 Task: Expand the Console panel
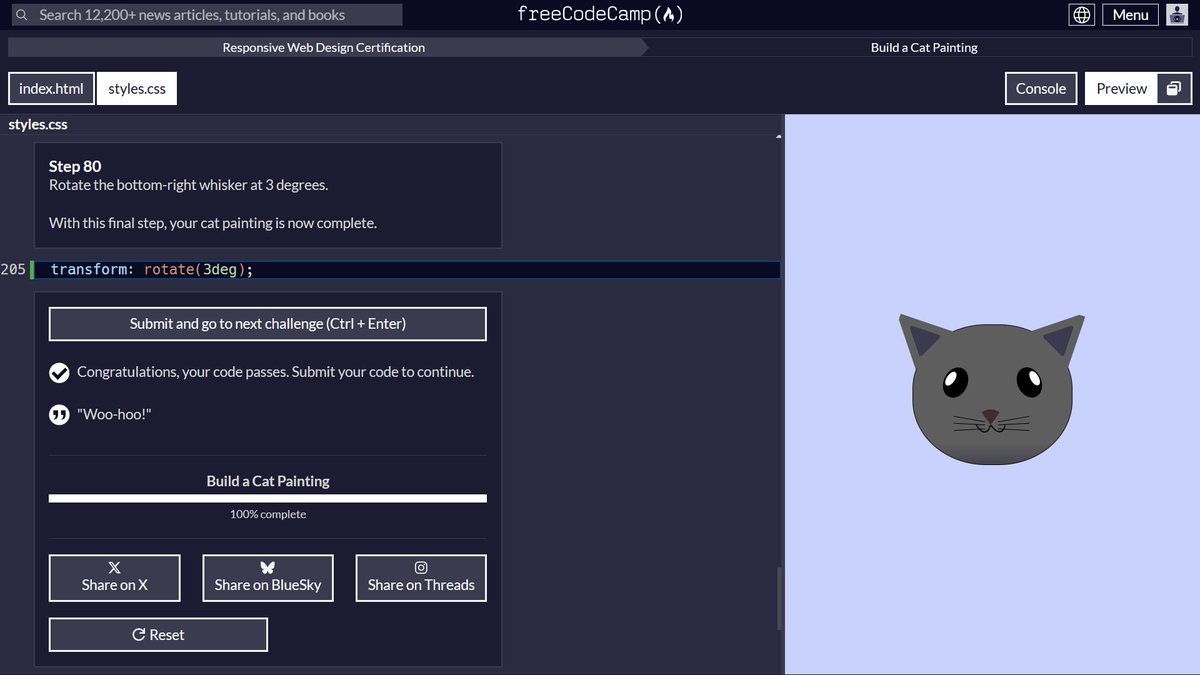click(x=1040, y=88)
